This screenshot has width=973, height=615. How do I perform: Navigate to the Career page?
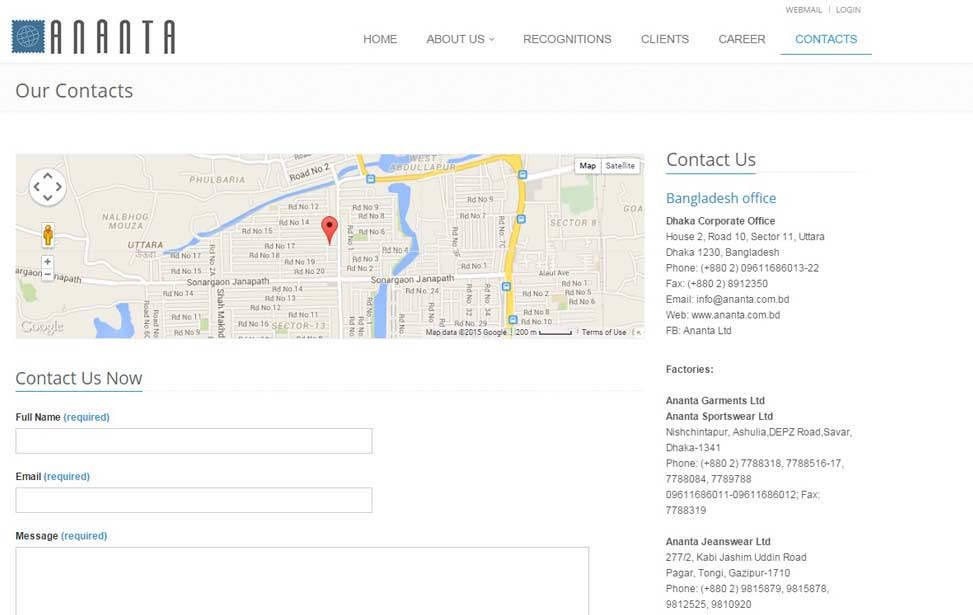click(x=742, y=39)
